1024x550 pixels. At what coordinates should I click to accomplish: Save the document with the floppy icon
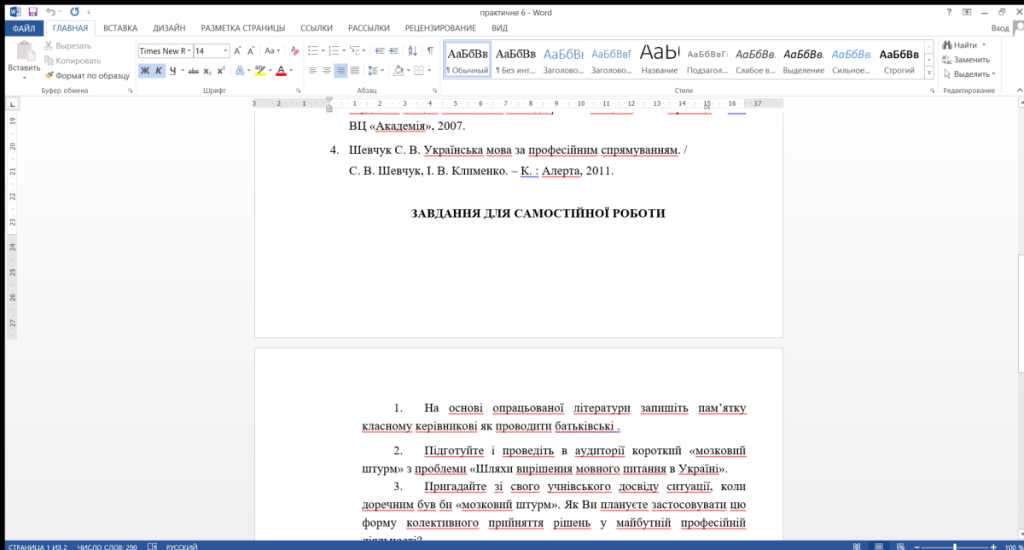33,12
